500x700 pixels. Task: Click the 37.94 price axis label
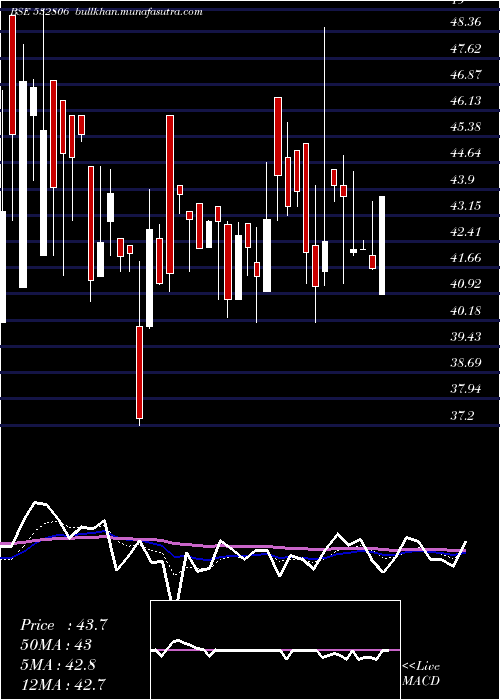click(466, 389)
